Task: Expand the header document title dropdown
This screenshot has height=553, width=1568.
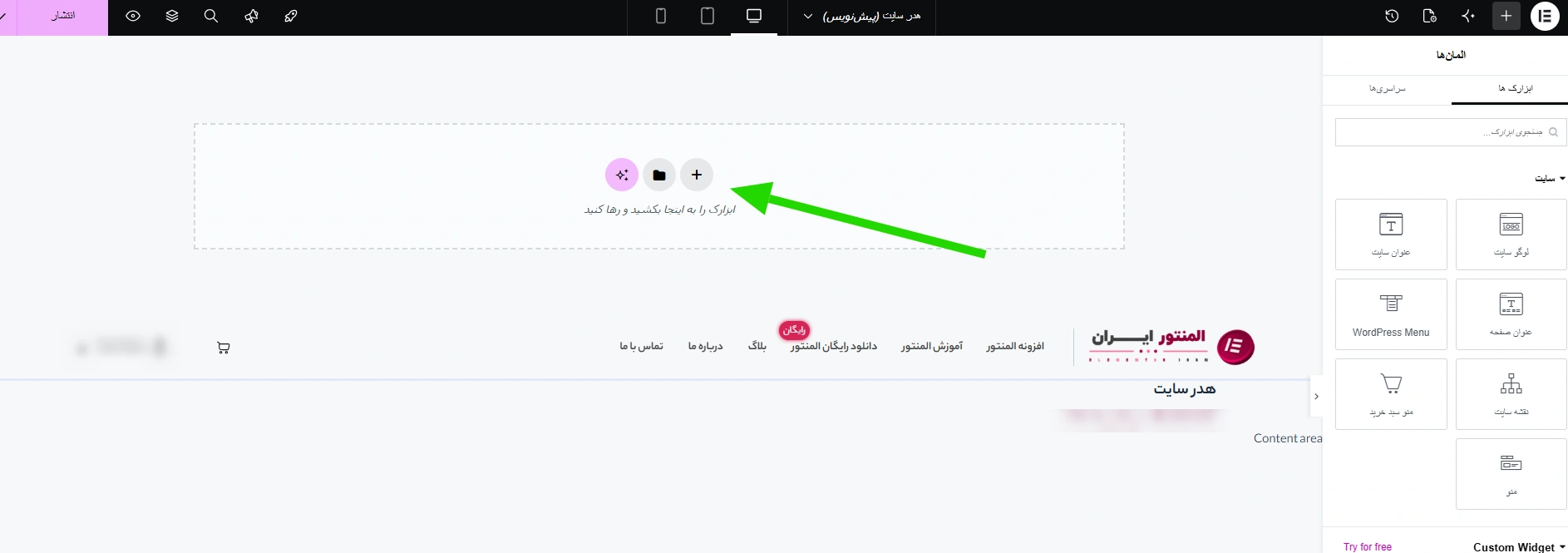Action: pos(864,17)
